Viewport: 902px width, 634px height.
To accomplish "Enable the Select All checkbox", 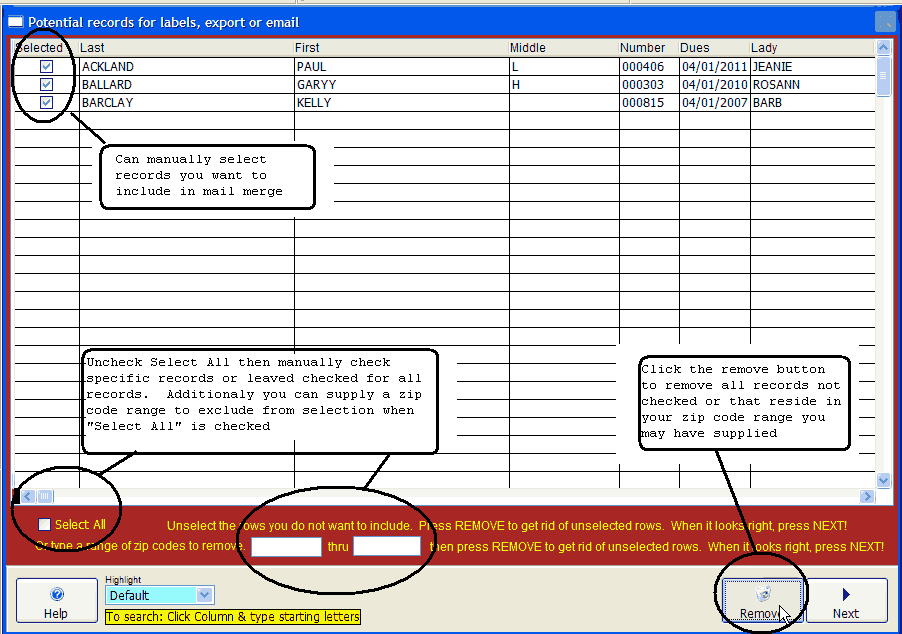I will click(44, 525).
